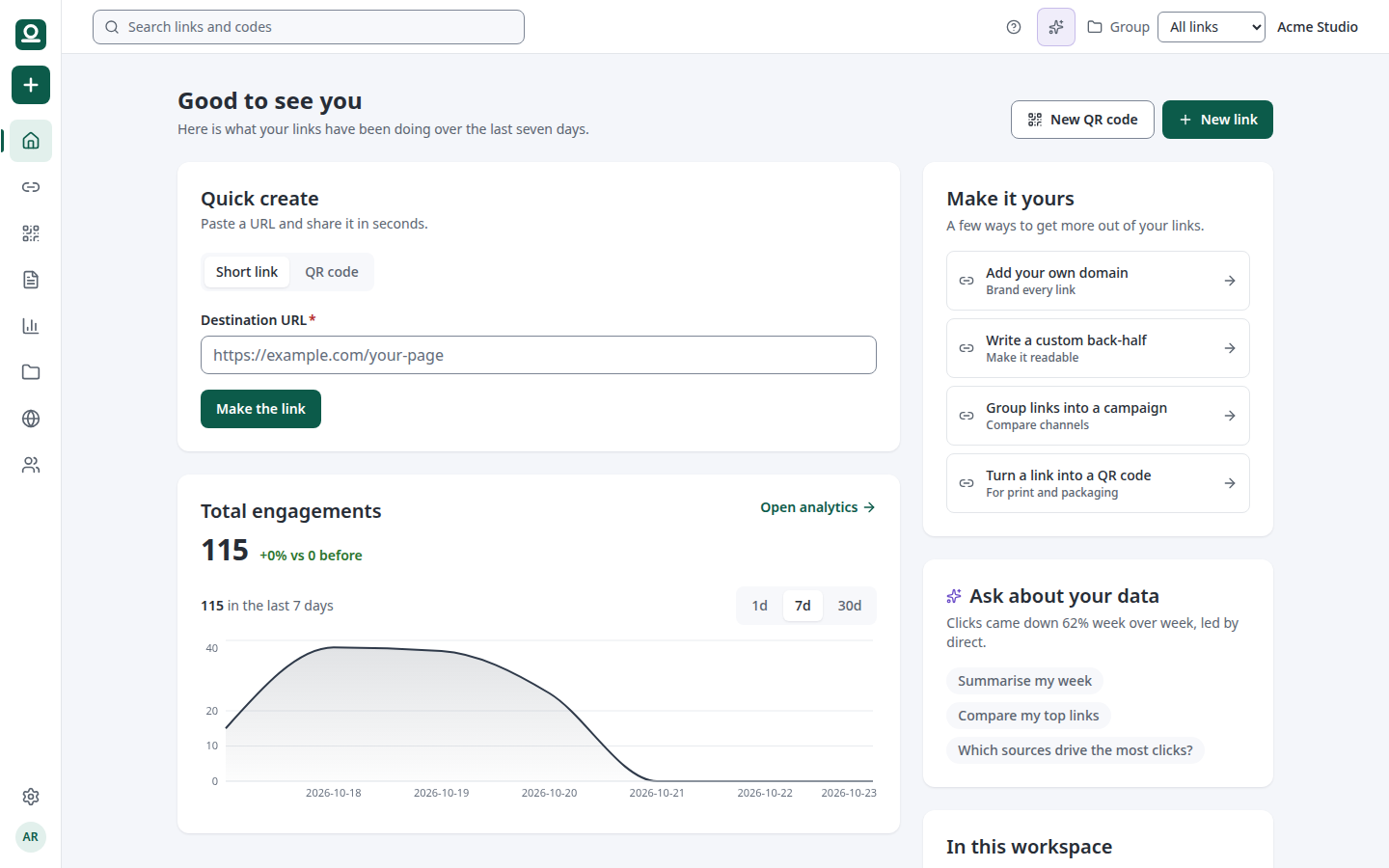
Task: Open the Settings gear icon in the sidebar
Action: 31,797
